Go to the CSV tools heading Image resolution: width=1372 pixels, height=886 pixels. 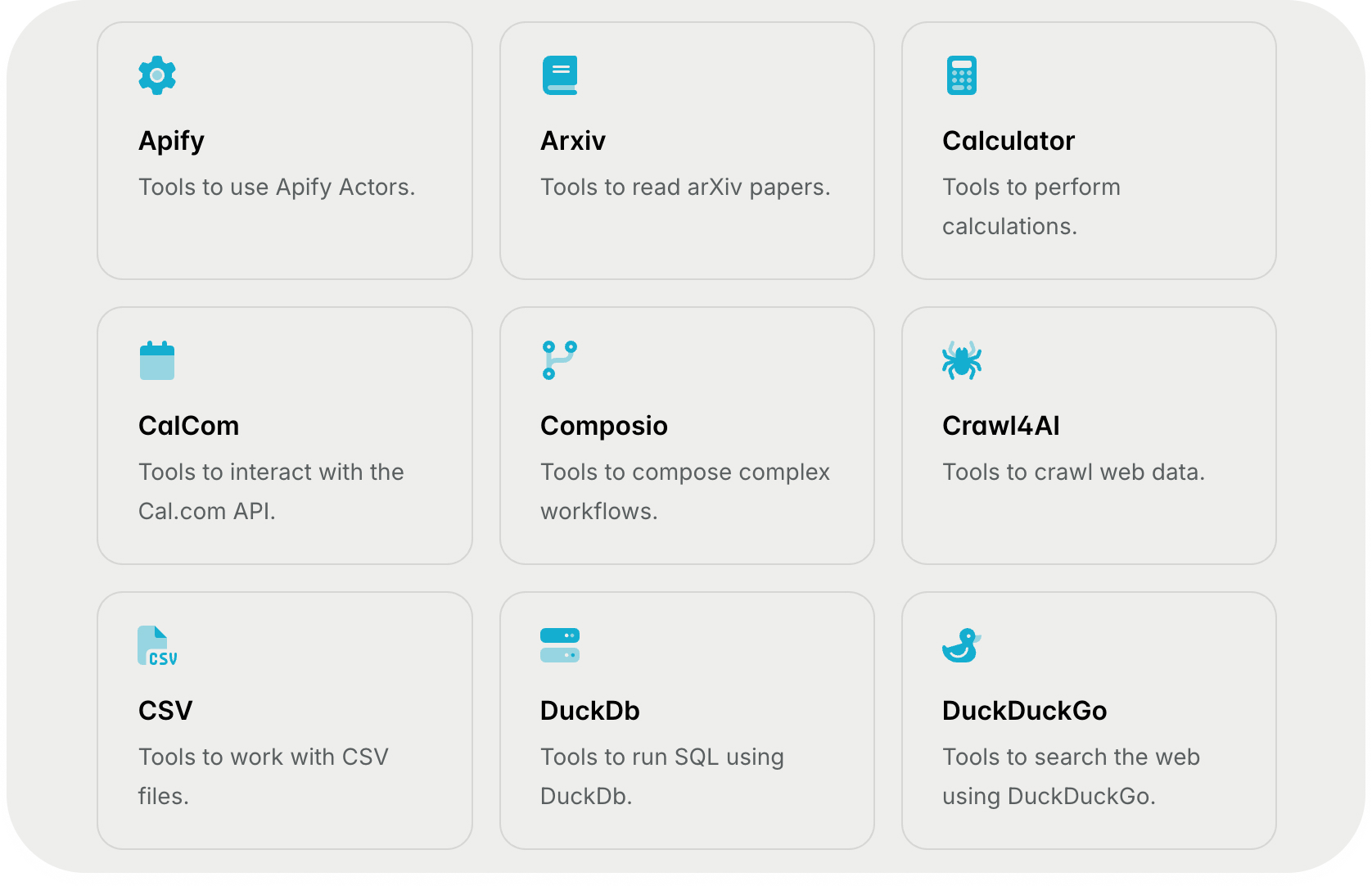tap(165, 711)
